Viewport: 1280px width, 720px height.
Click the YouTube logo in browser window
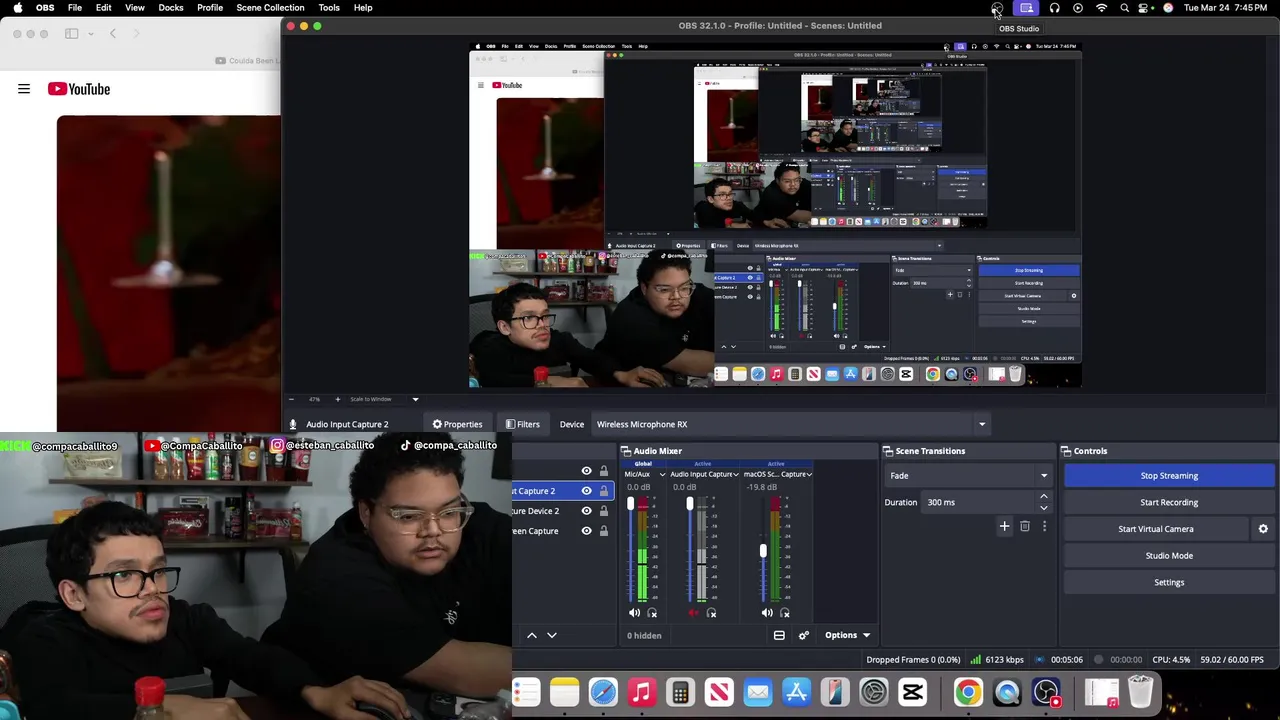tap(79, 89)
